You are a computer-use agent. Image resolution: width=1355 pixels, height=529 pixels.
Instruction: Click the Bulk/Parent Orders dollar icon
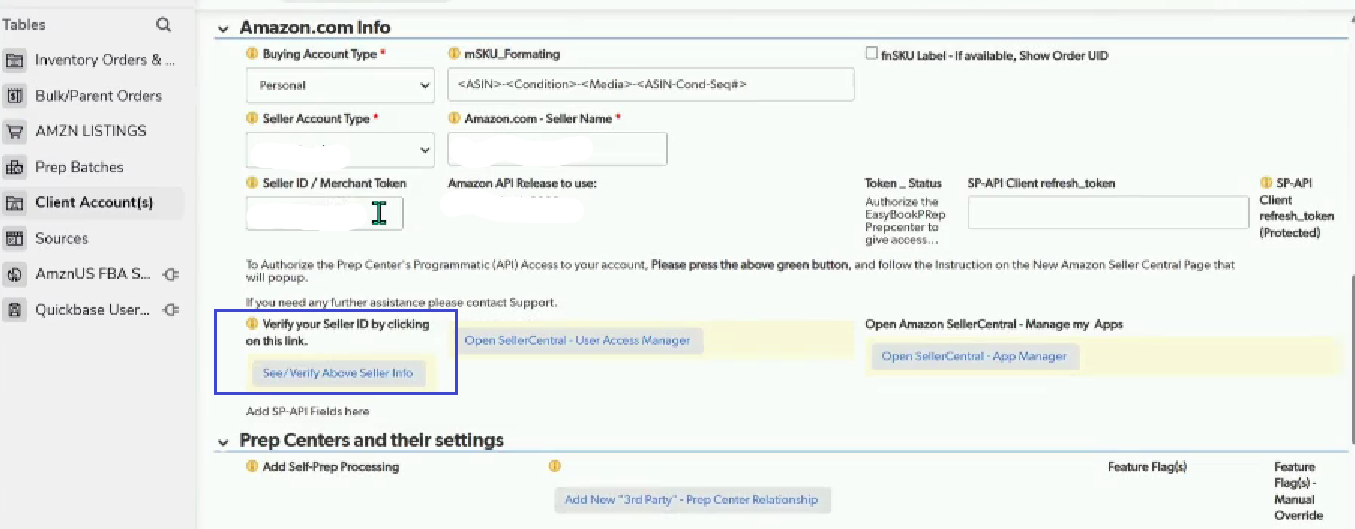point(15,96)
